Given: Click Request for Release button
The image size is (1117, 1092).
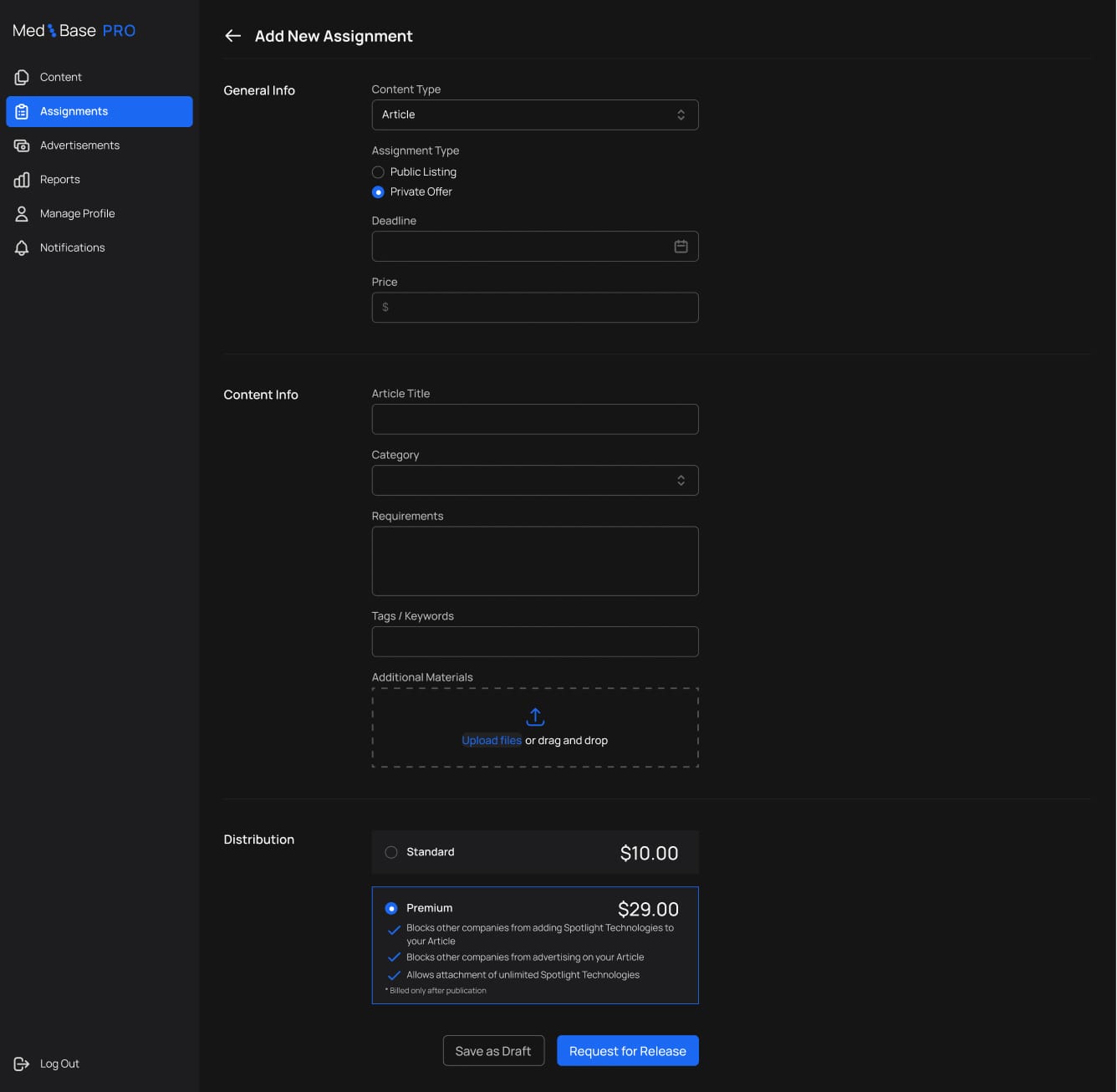Looking at the screenshot, I should point(628,1051).
